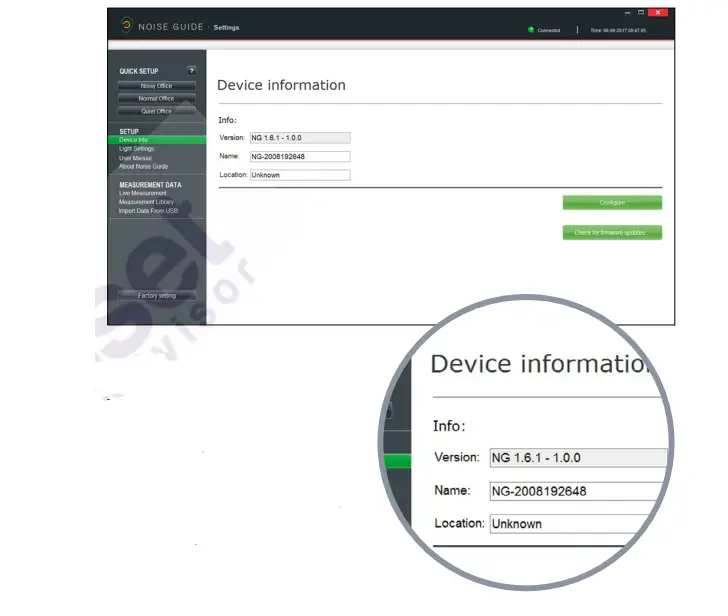Image resolution: width=728 pixels, height=616 pixels.
Task: Open the User Manual entry
Action: click(135, 158)
